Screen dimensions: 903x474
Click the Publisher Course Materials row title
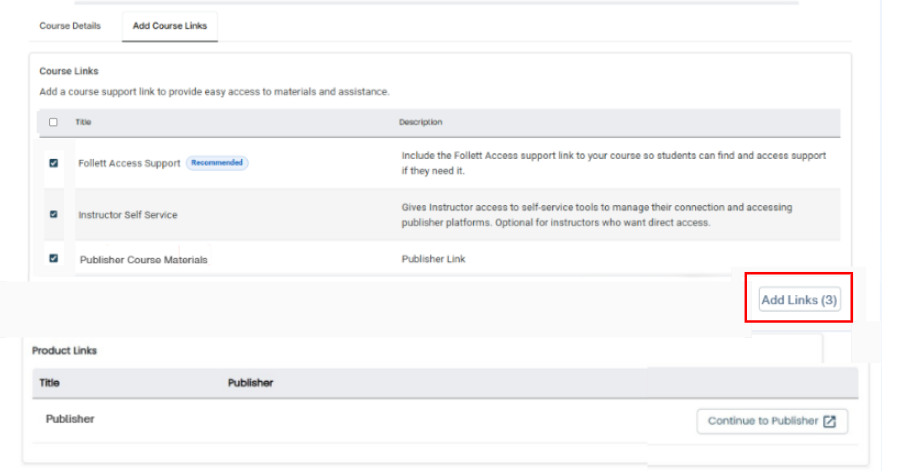pos(143,260)
